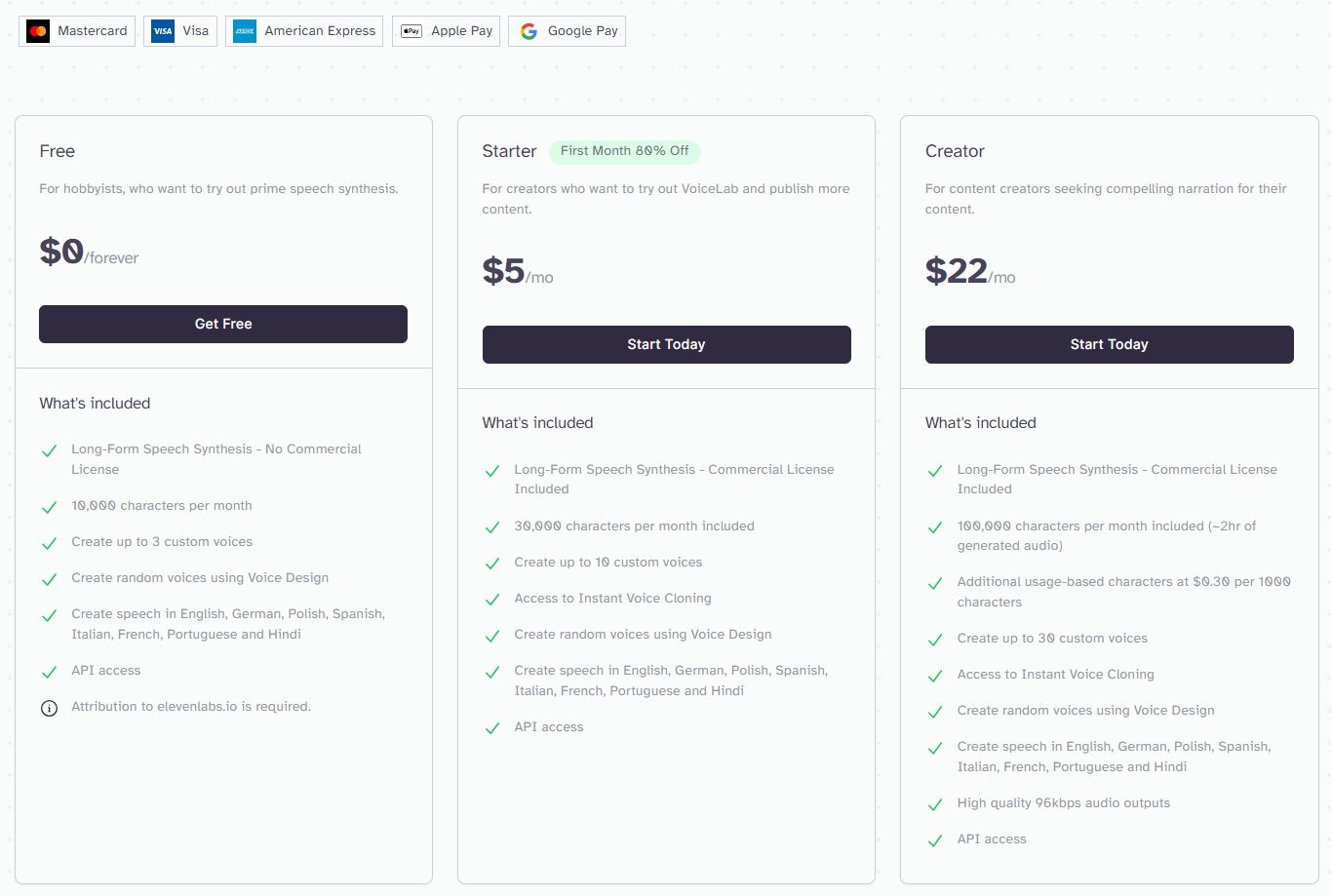Viewport: 1332px width, 896px height.
Task: Click 'High quality 96kbps audio outputs' text
Action: click(1064, 803)
